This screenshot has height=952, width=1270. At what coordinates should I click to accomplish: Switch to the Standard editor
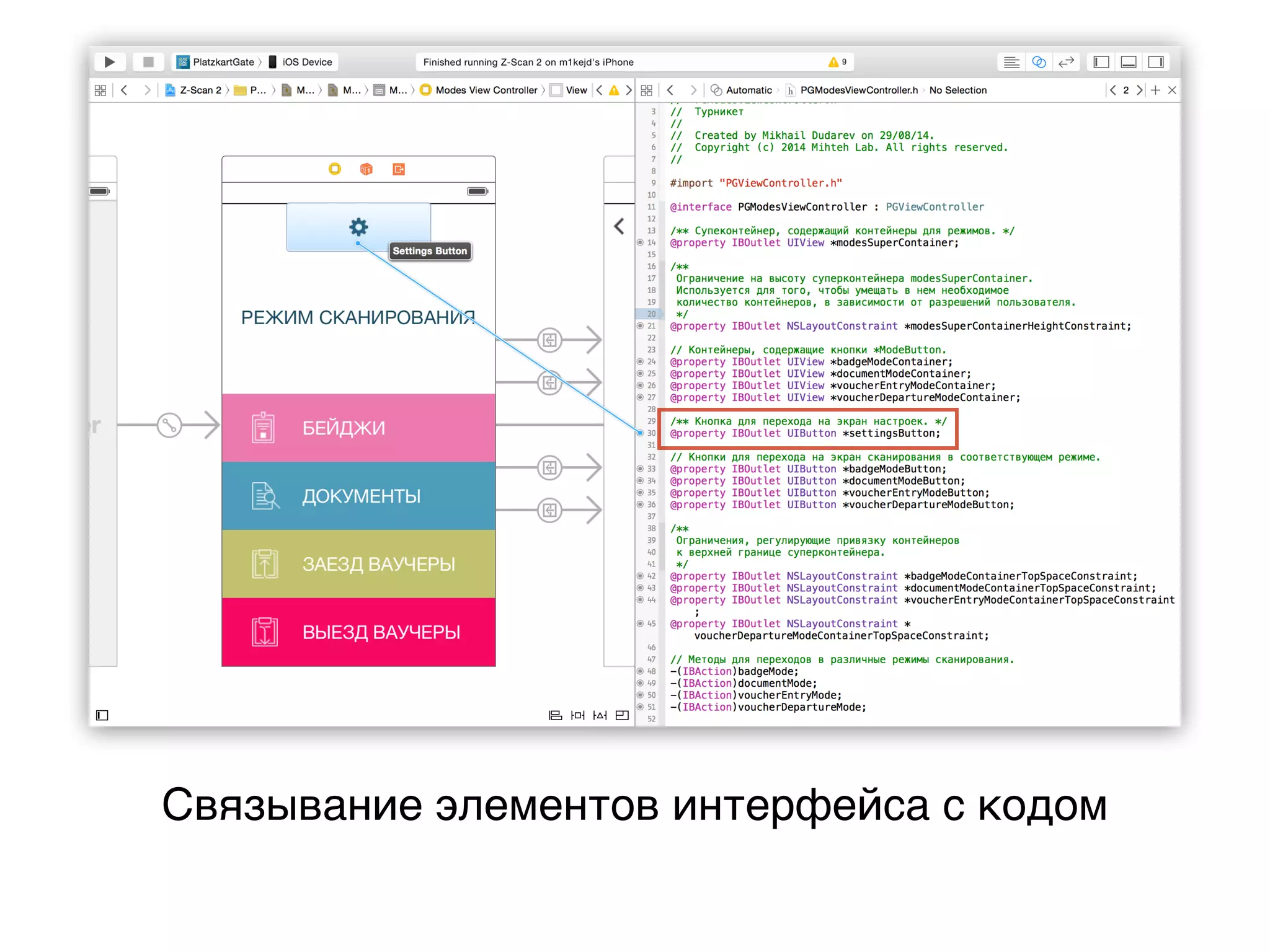[x=1011, y=62]
